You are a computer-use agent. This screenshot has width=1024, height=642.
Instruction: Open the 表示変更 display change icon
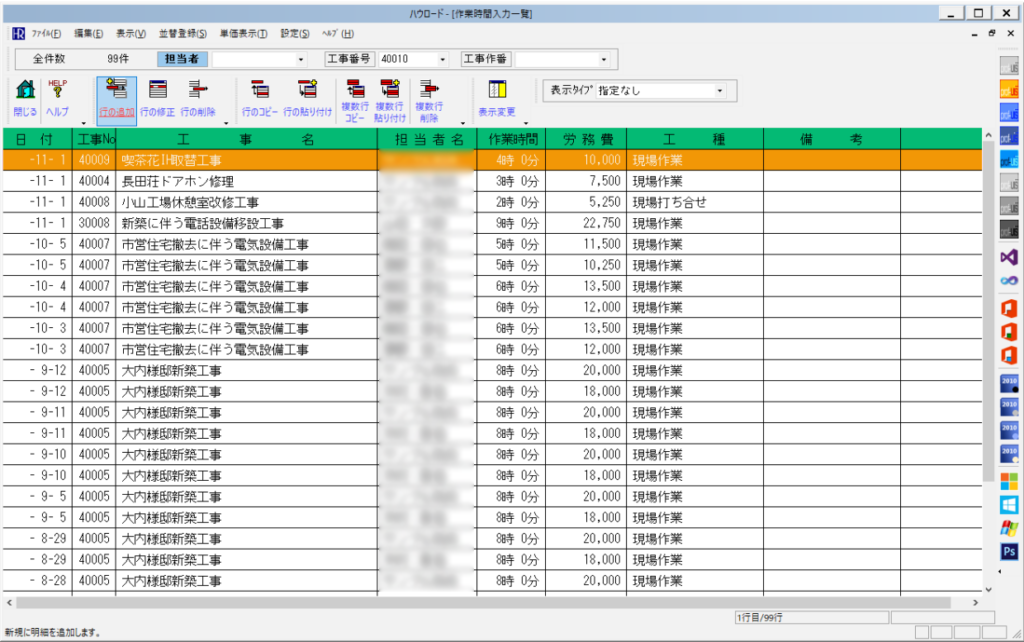(x=497, y=96)
